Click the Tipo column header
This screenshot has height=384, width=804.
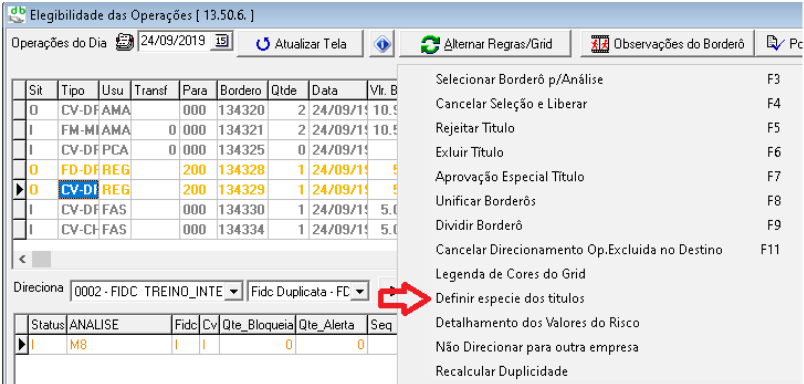78,90
